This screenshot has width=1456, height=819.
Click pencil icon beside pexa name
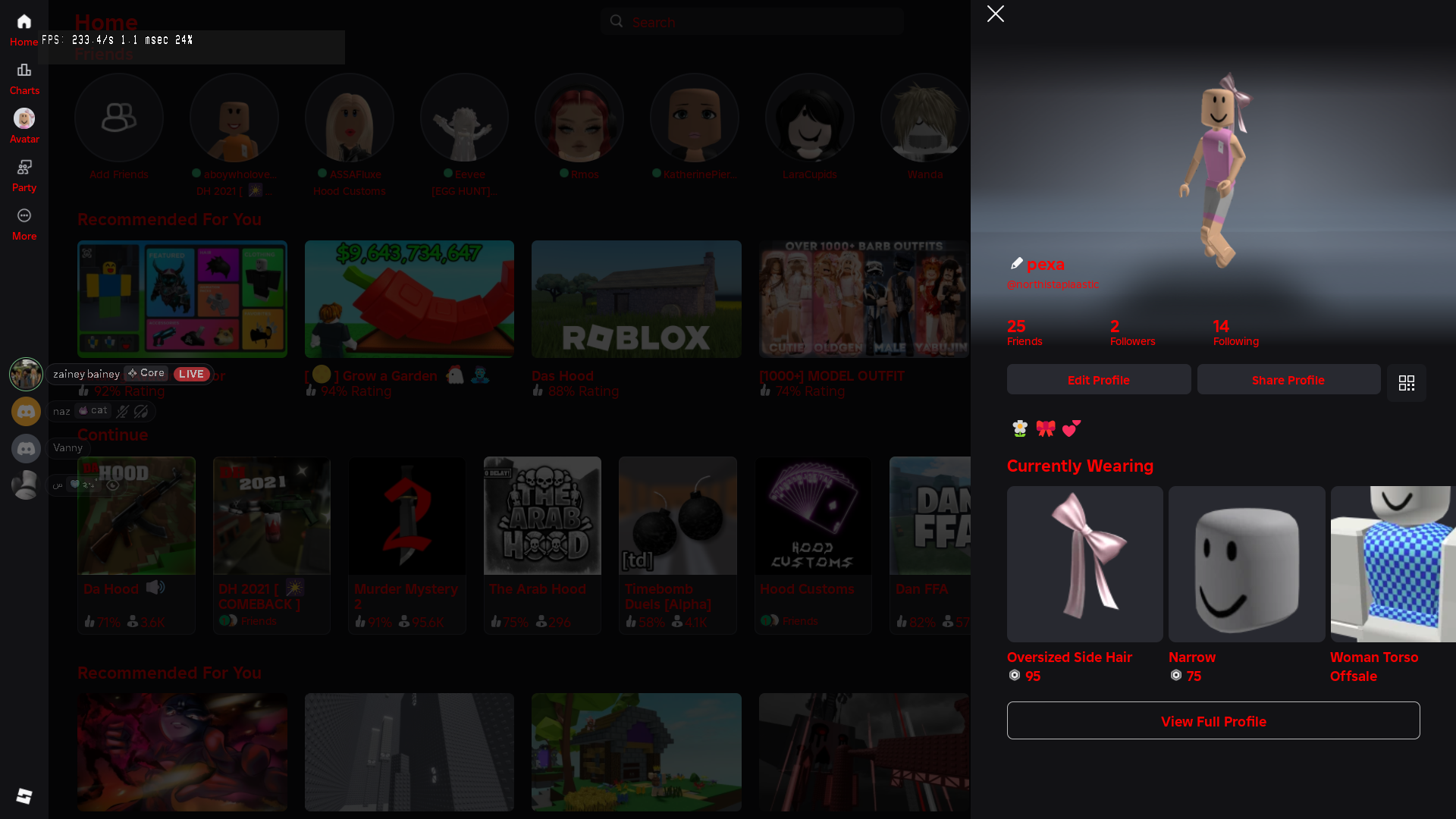click(x=1016, y=263)
